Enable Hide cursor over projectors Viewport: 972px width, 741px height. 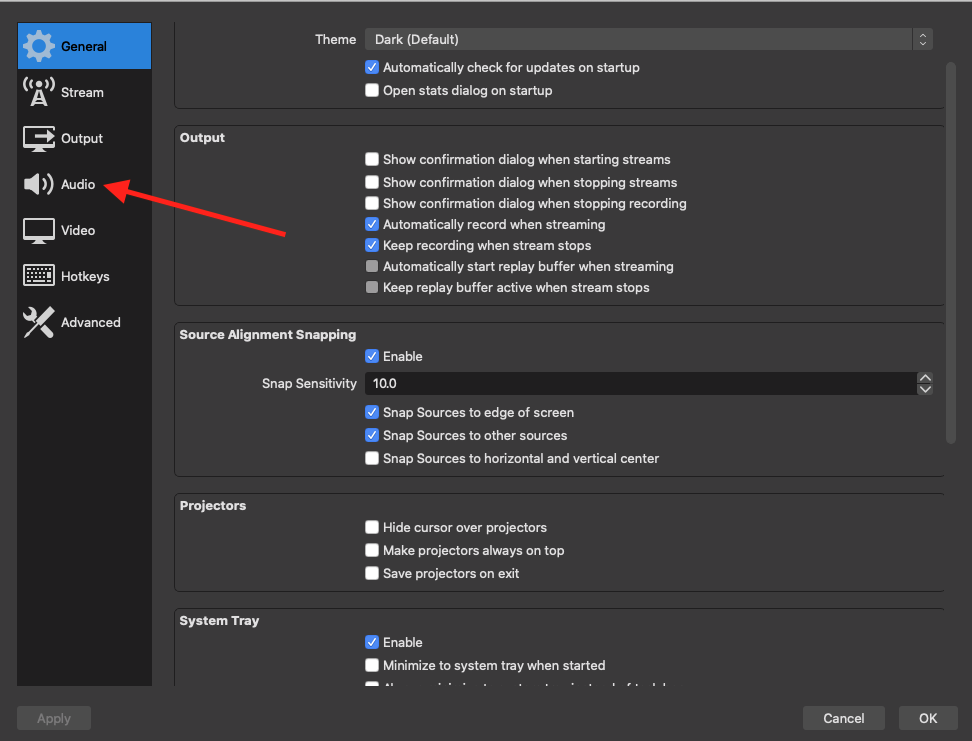click(x=372, y=528)
